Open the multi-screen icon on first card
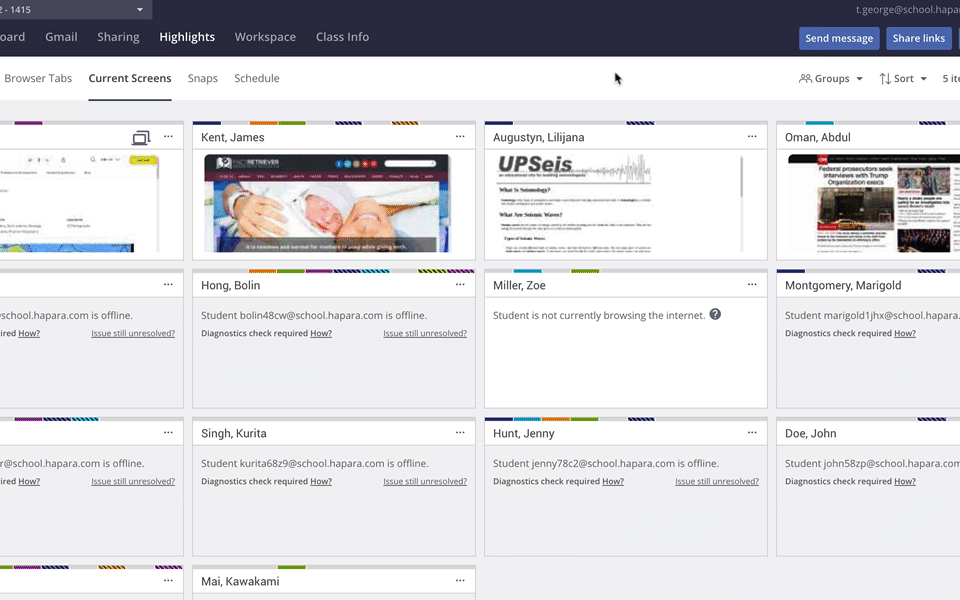 coord(141,138)
